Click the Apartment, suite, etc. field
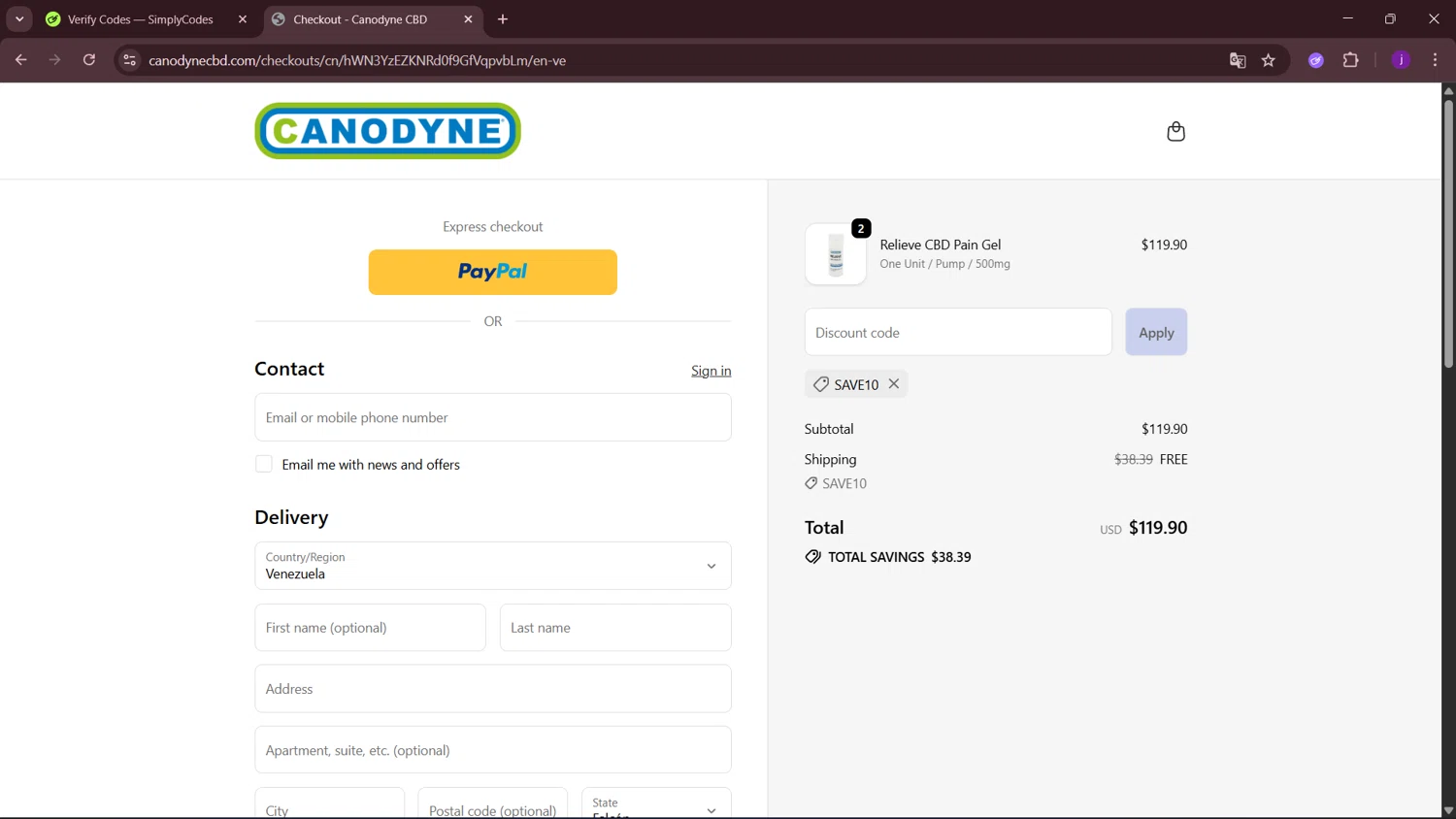This screenshot has width=1456, height=819. pyautogui.click(x=493, y=750)
